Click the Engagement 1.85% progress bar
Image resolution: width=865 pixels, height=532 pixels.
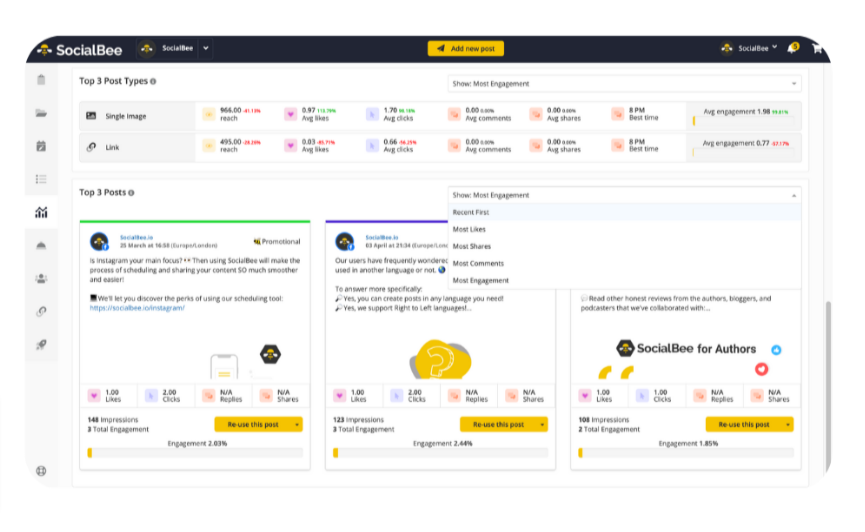tap(686, 453)
